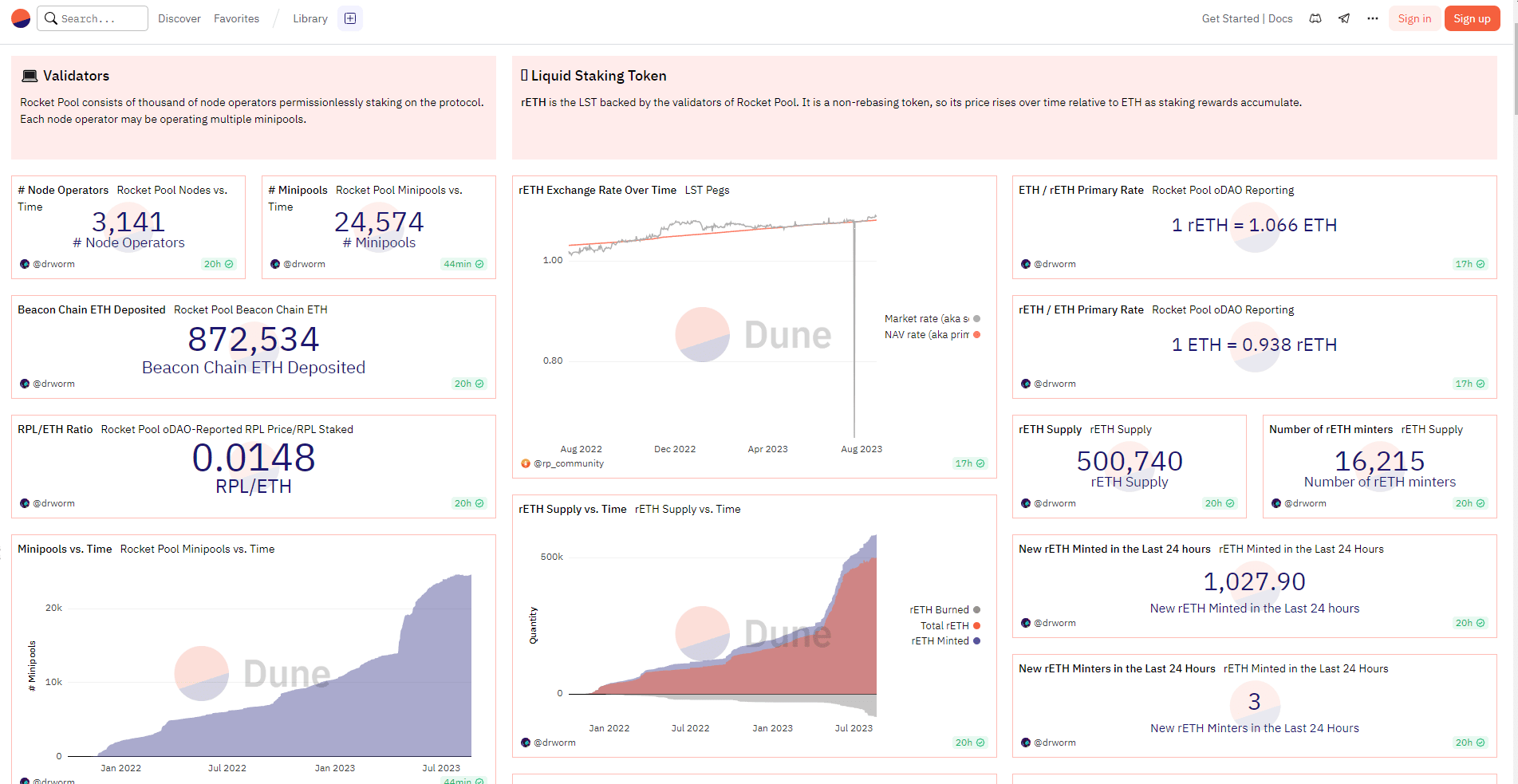Click the 17h refresh badge on rETH Exchange Rate
Viewport: 1518px width, 784px height.
pyautogui.click(x=970, y=463)
